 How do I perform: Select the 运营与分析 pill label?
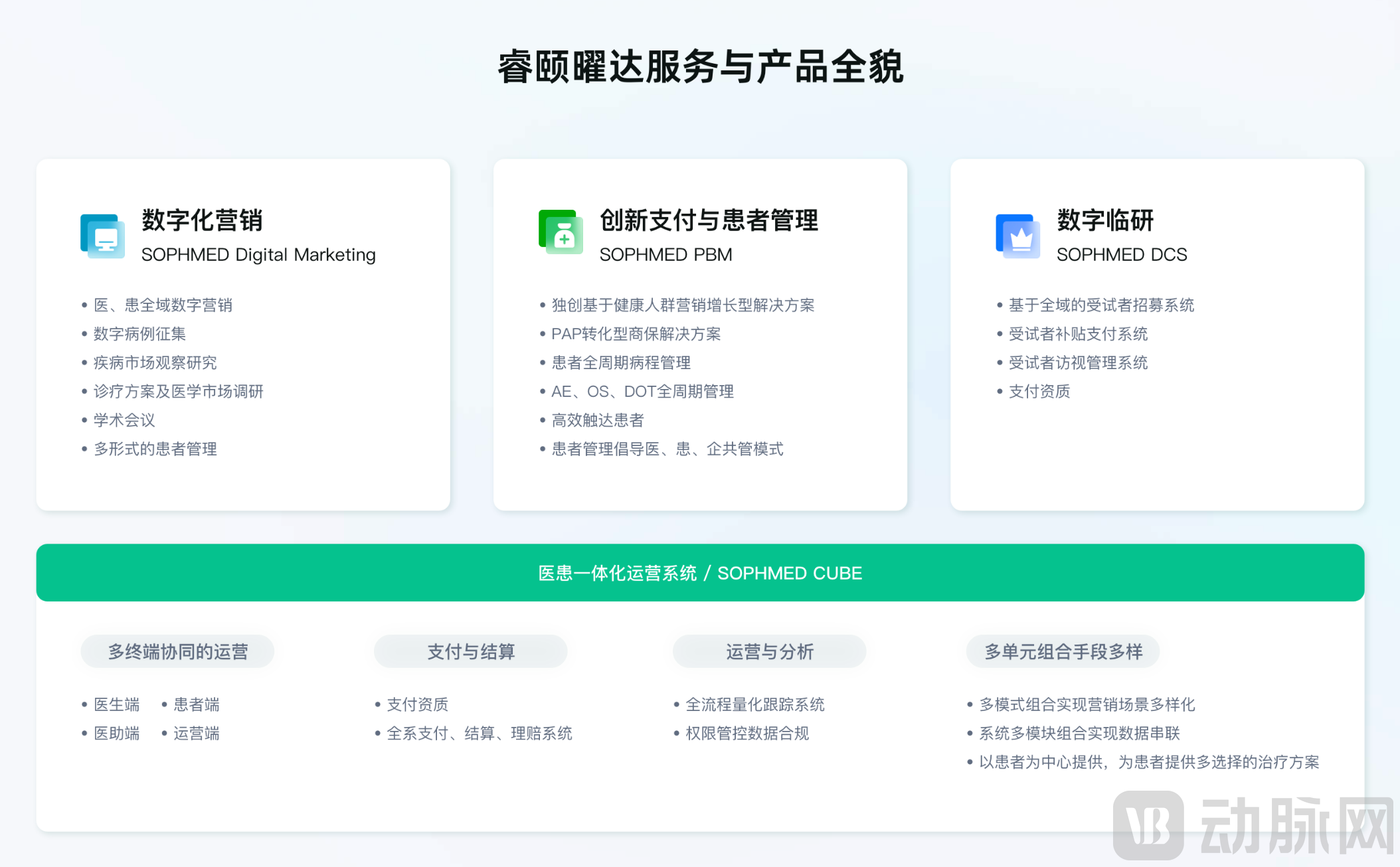[770, 652]
